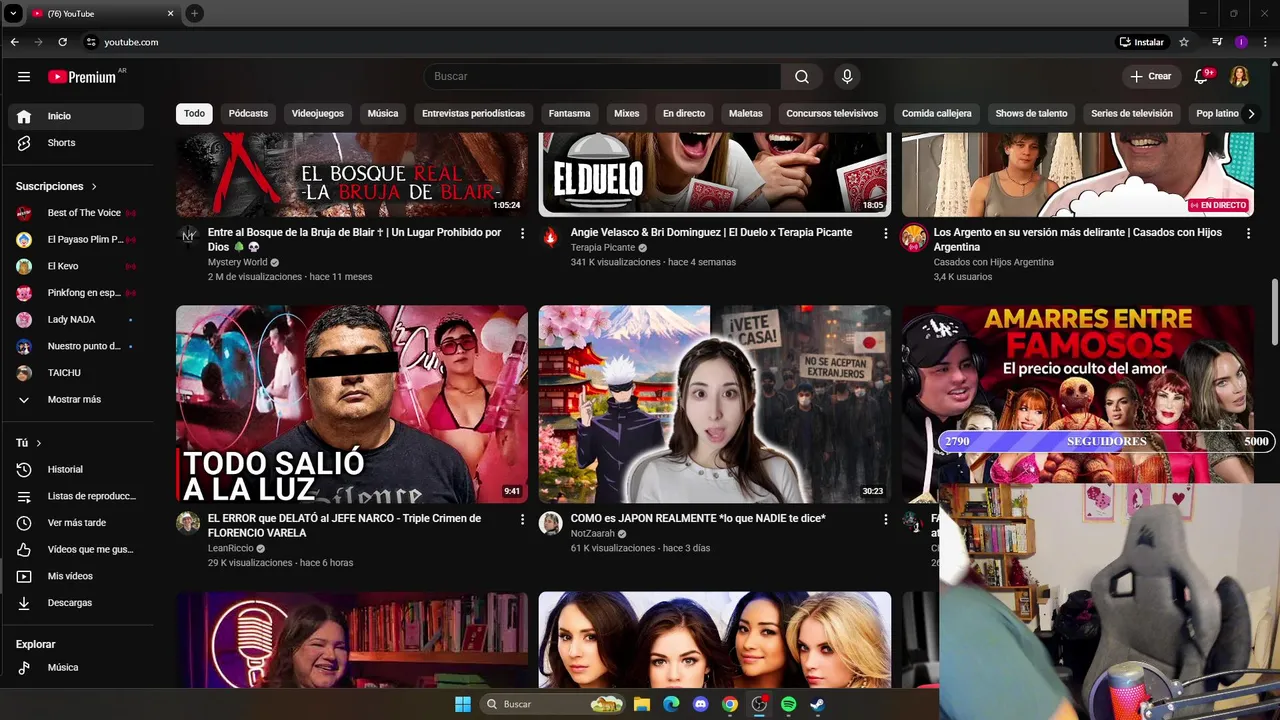Click the search magnifier button
Image resolution: width=1280 pixels, height=720 pixels.
802,77
